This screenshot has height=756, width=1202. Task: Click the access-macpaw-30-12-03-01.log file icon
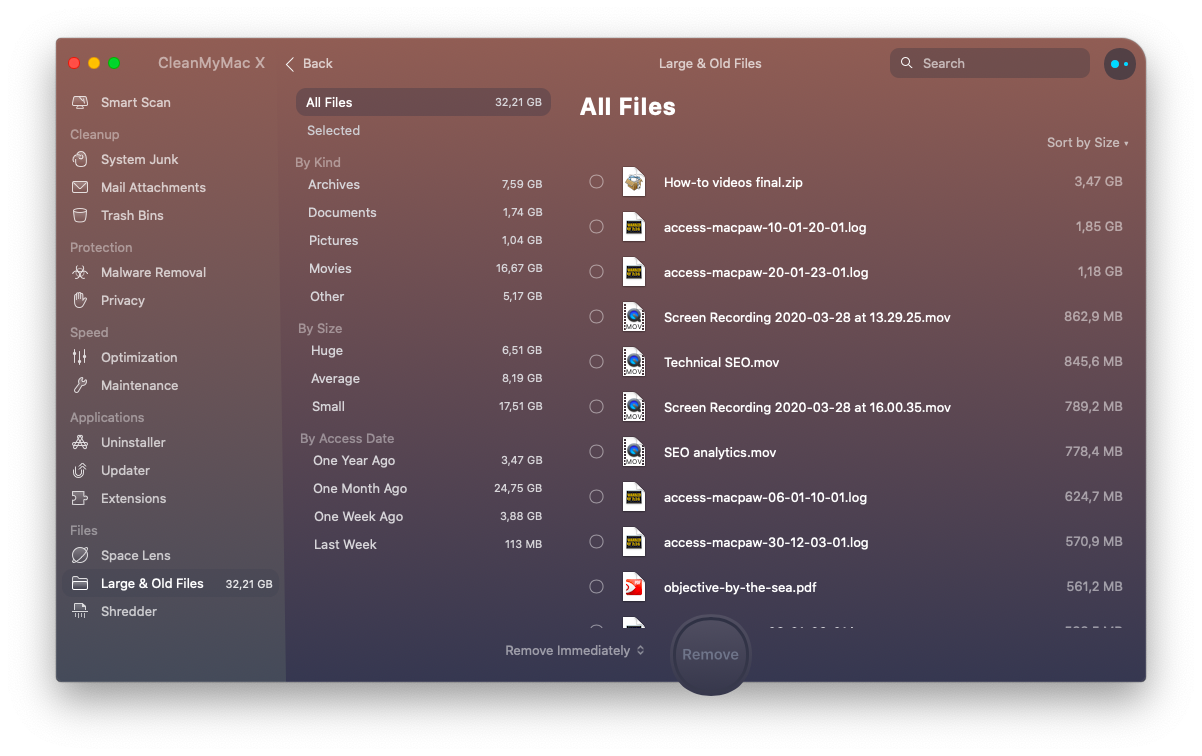634,541
